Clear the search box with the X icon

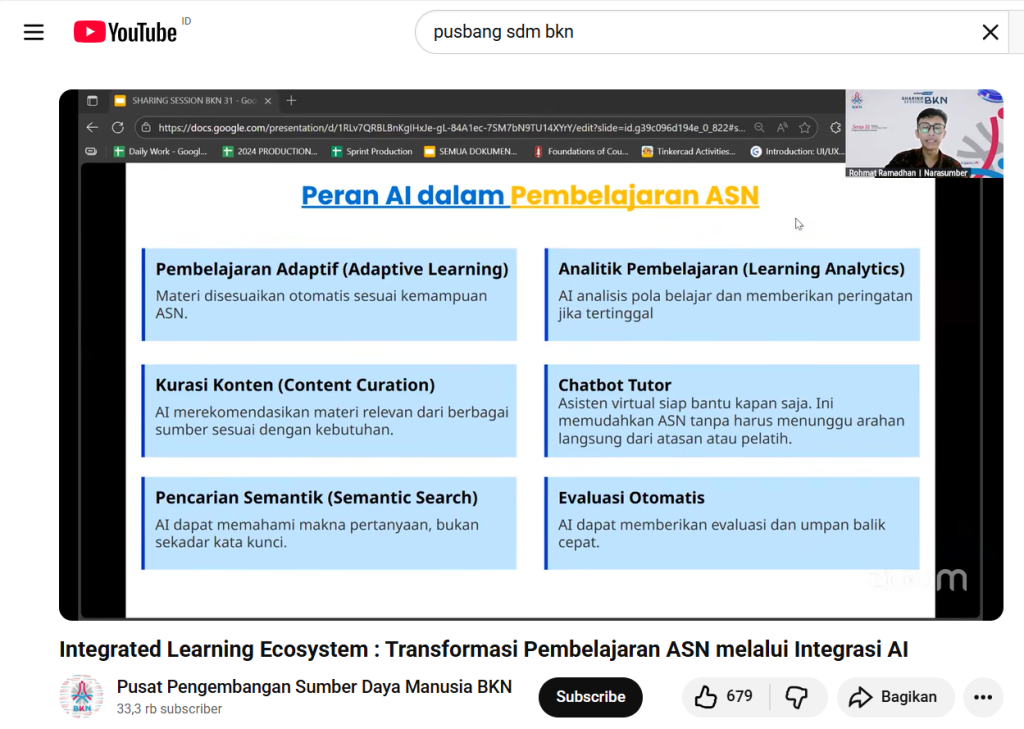pos(990,32)
